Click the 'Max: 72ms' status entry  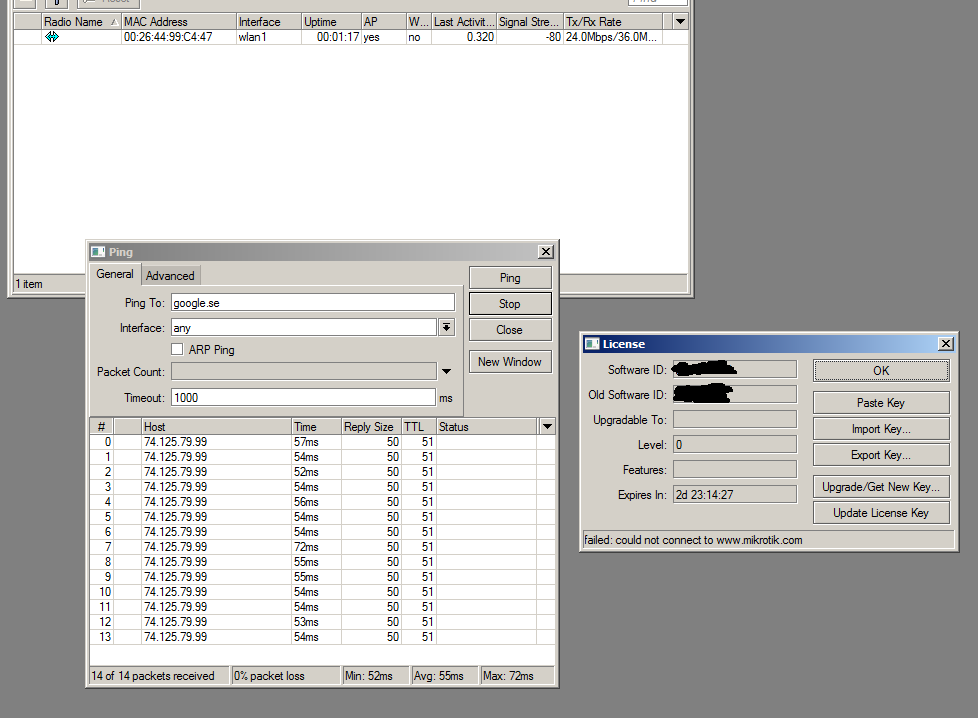[517, 676]
